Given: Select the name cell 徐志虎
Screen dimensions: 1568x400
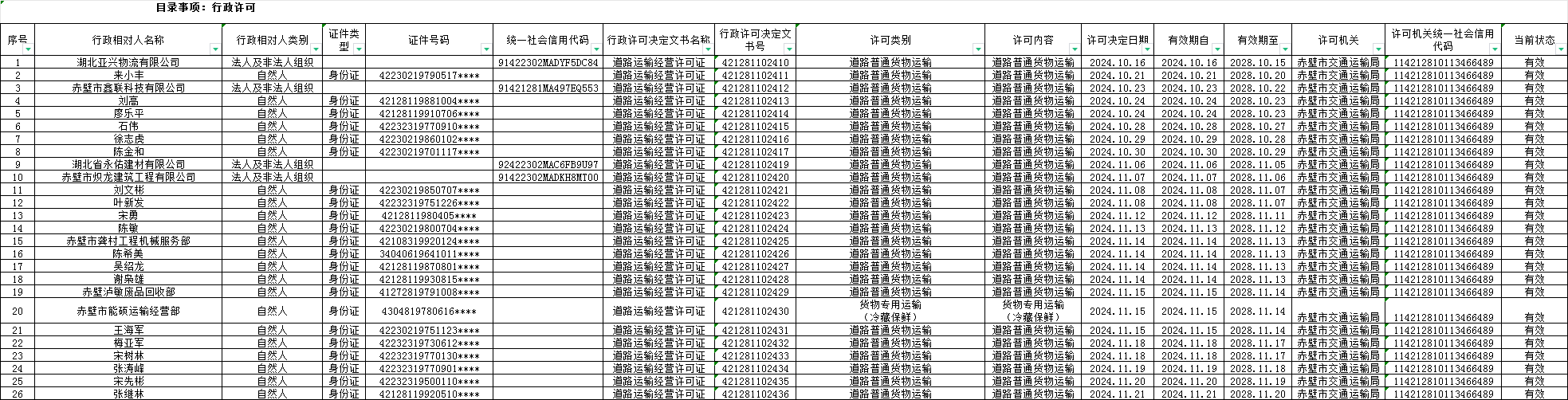Looking at the screenshot, I should tap(128, 139).
